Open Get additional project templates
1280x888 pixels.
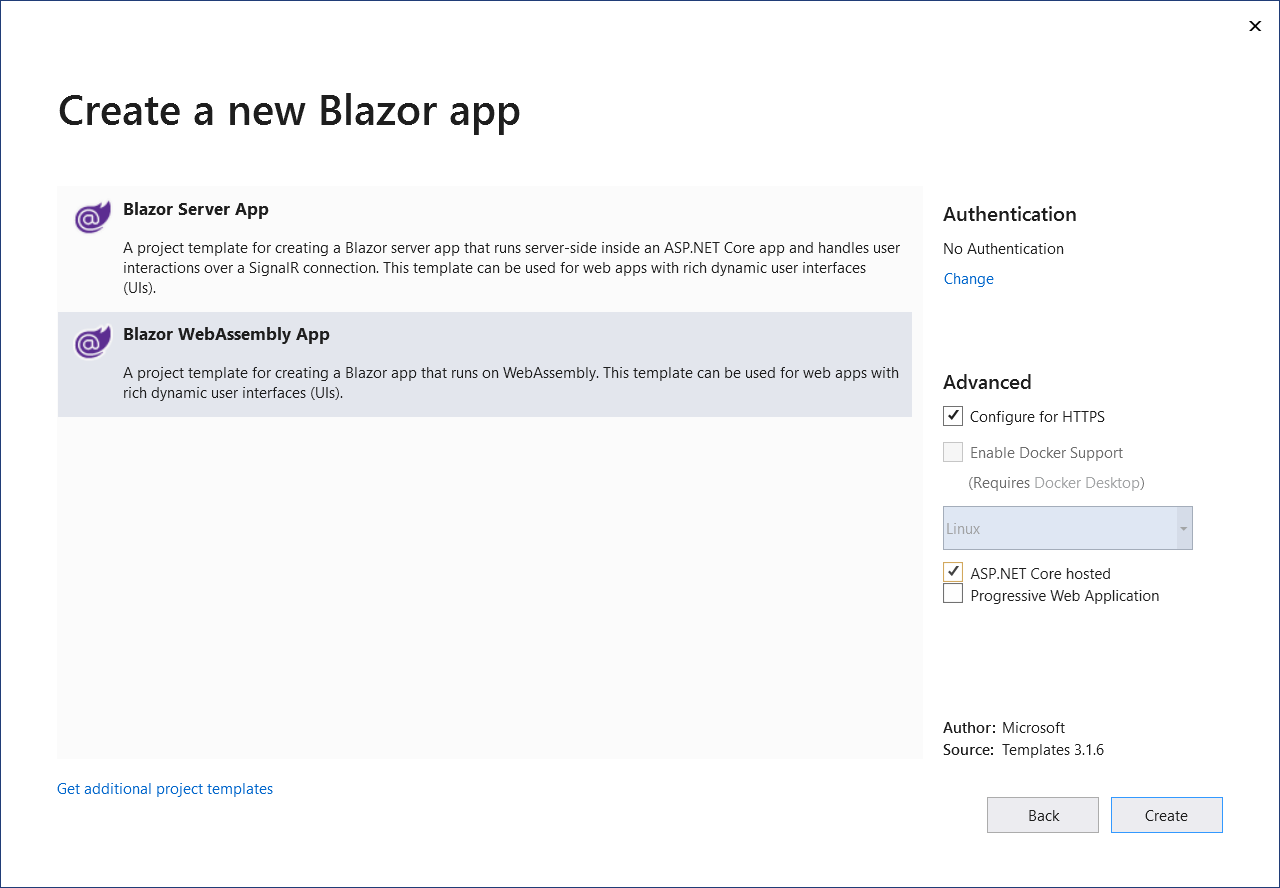point(164,788)
